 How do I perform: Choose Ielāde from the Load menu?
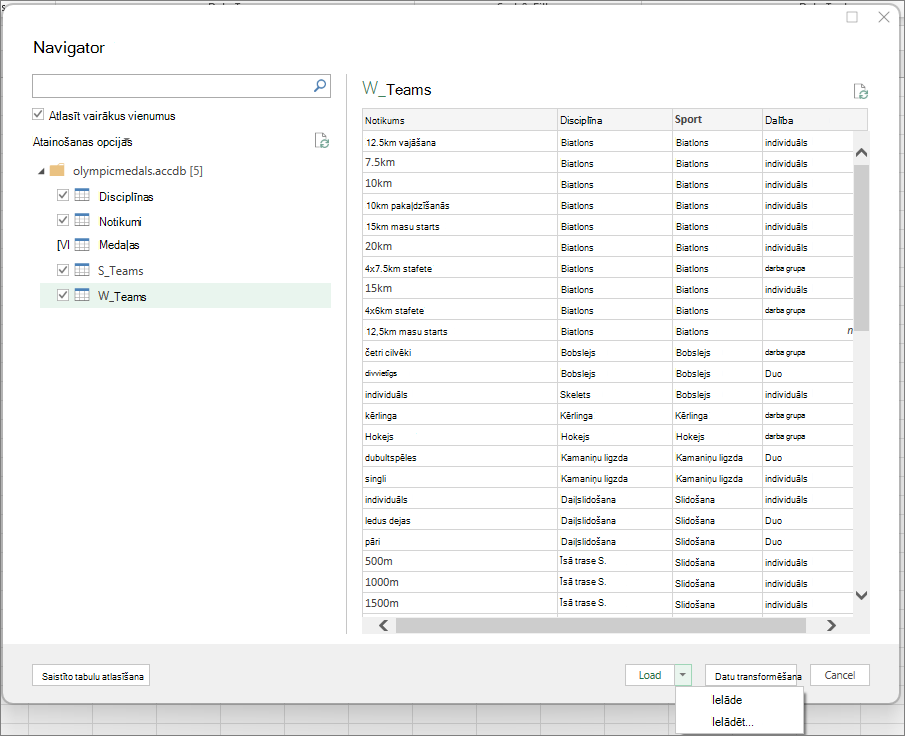pyautogui.click(x=727, y=700)
